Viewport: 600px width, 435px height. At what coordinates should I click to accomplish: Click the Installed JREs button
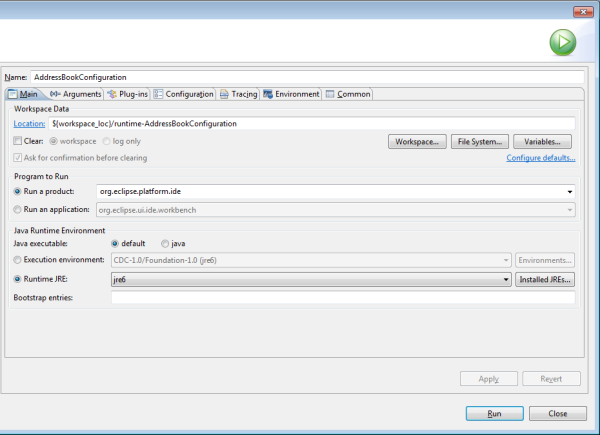(545, 280)
